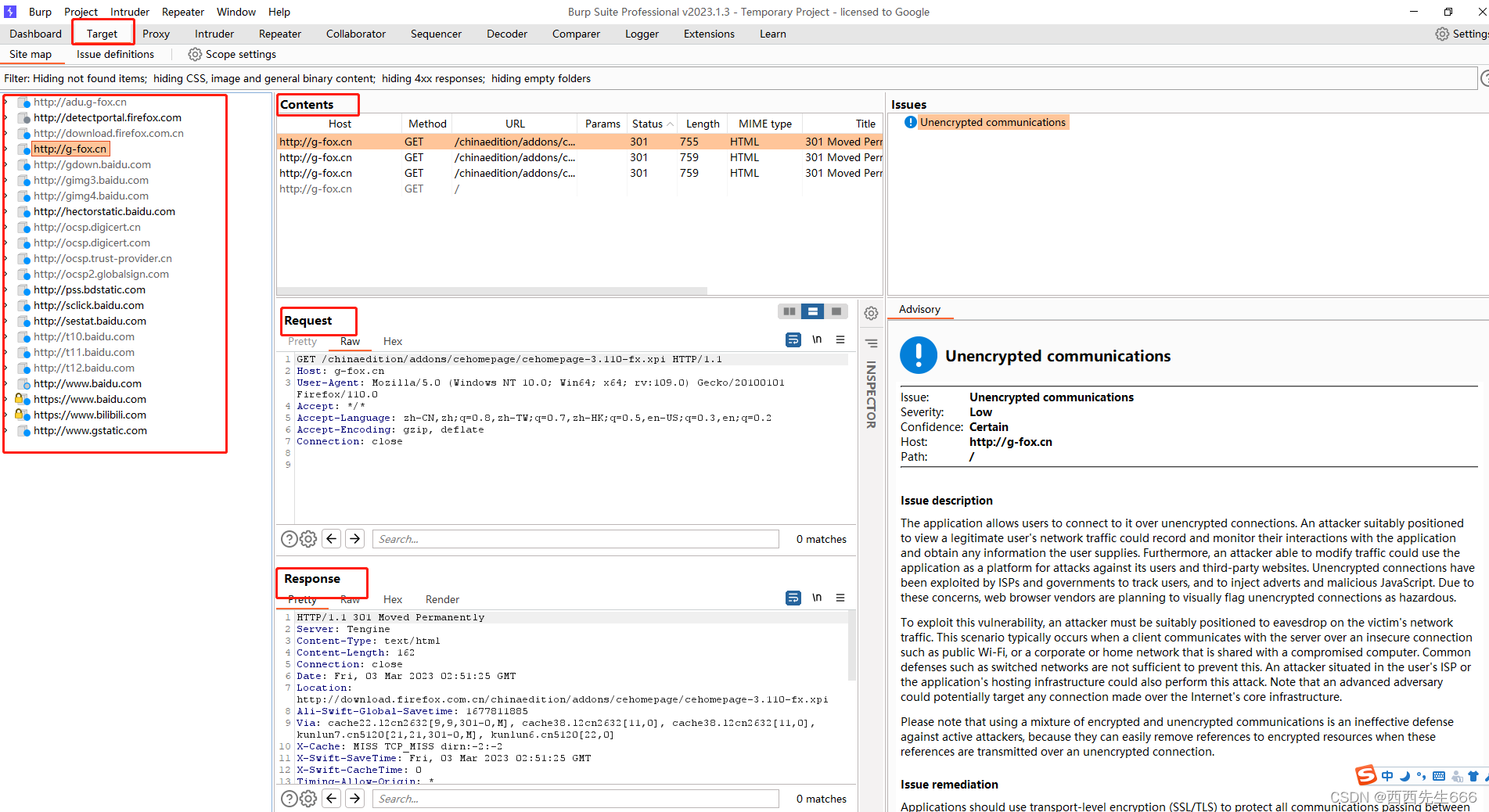1489x812 pixels.
Task: Open the Advisory tab
Action: pos(919,309)
